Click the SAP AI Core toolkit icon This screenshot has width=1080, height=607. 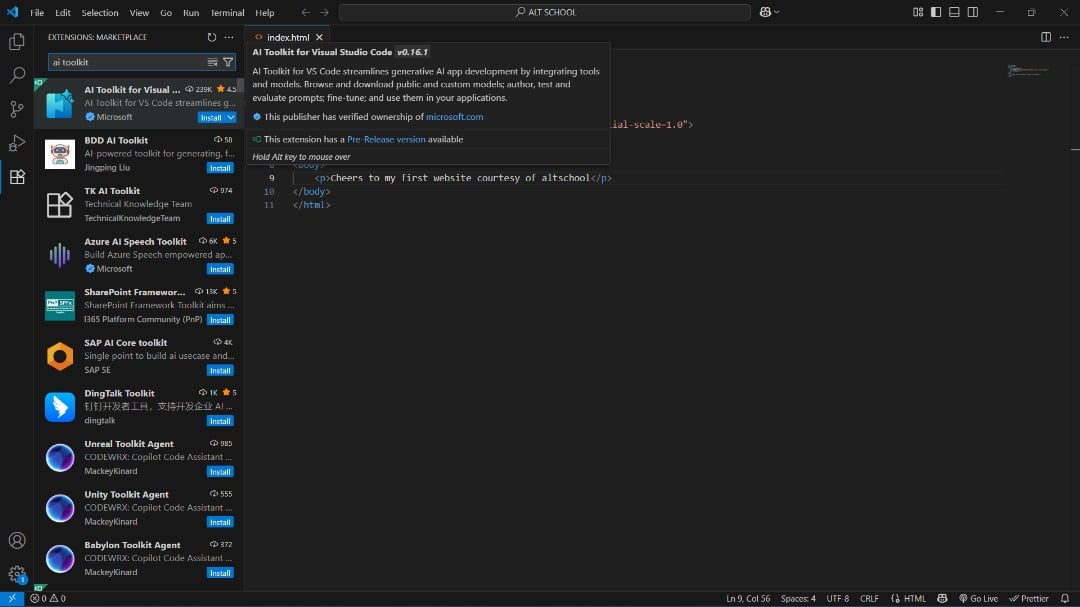(x=60, y=356)
